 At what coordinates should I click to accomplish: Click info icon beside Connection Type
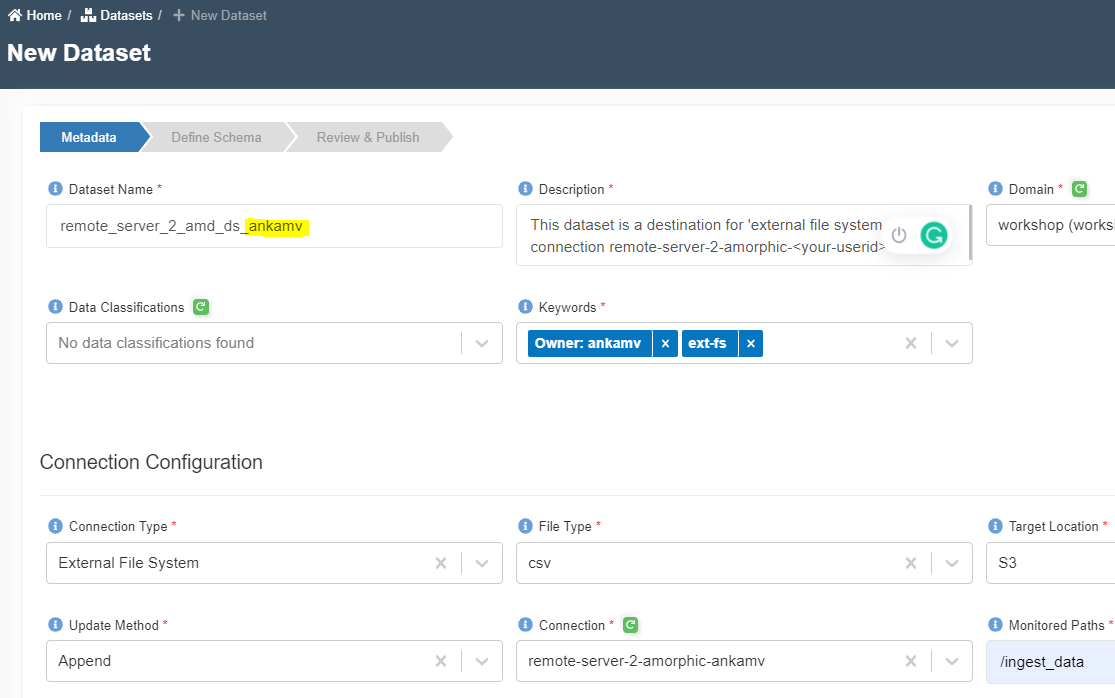[55, 525]
